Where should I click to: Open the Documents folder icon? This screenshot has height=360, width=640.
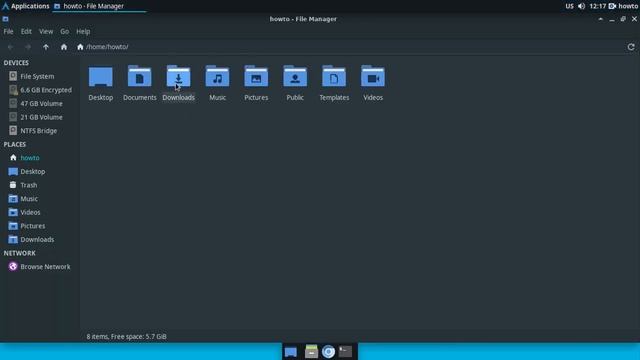click(140, 76)
